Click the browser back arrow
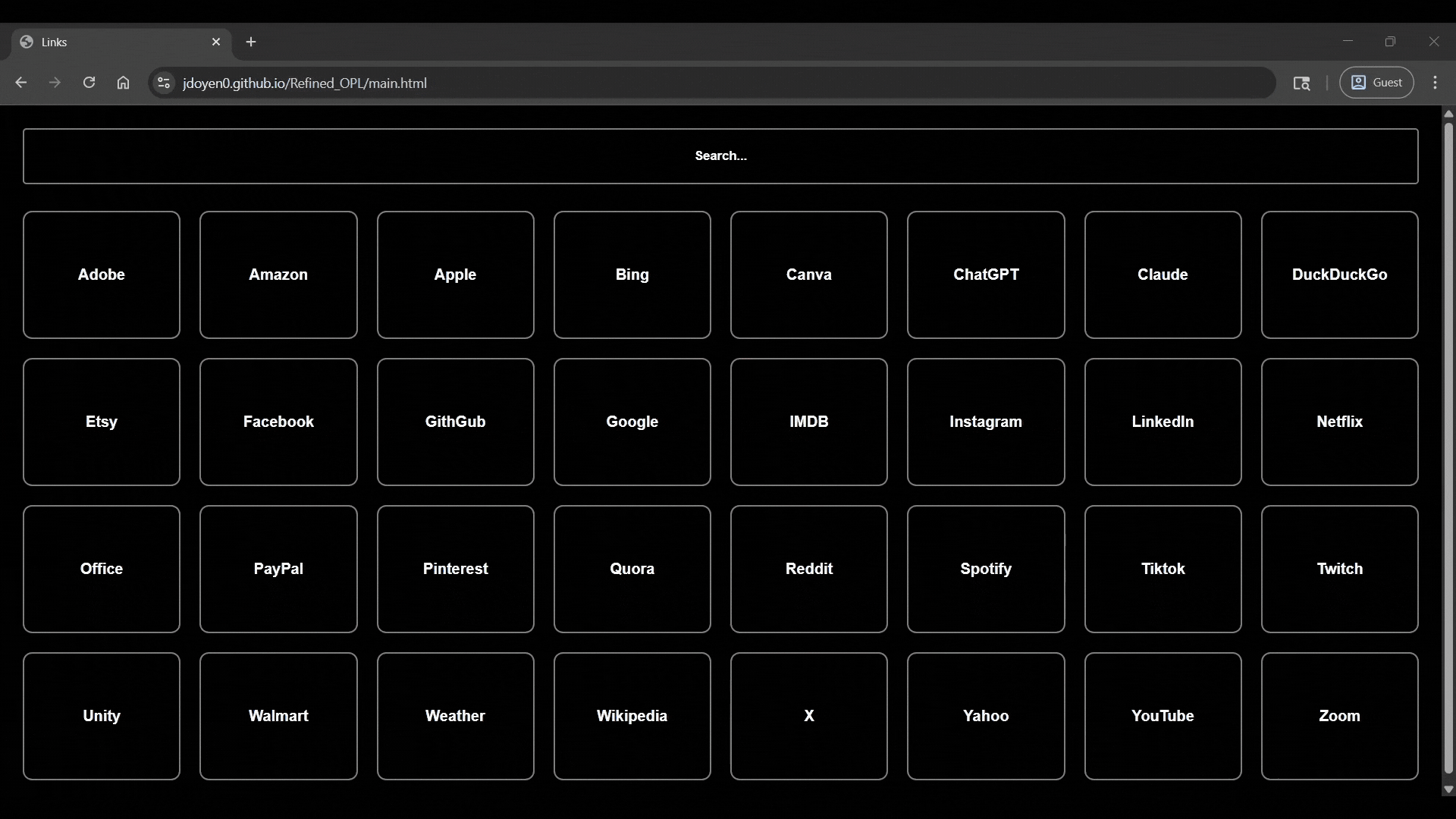This screenshot has height=819, width=1456. [x=21, y=83]
